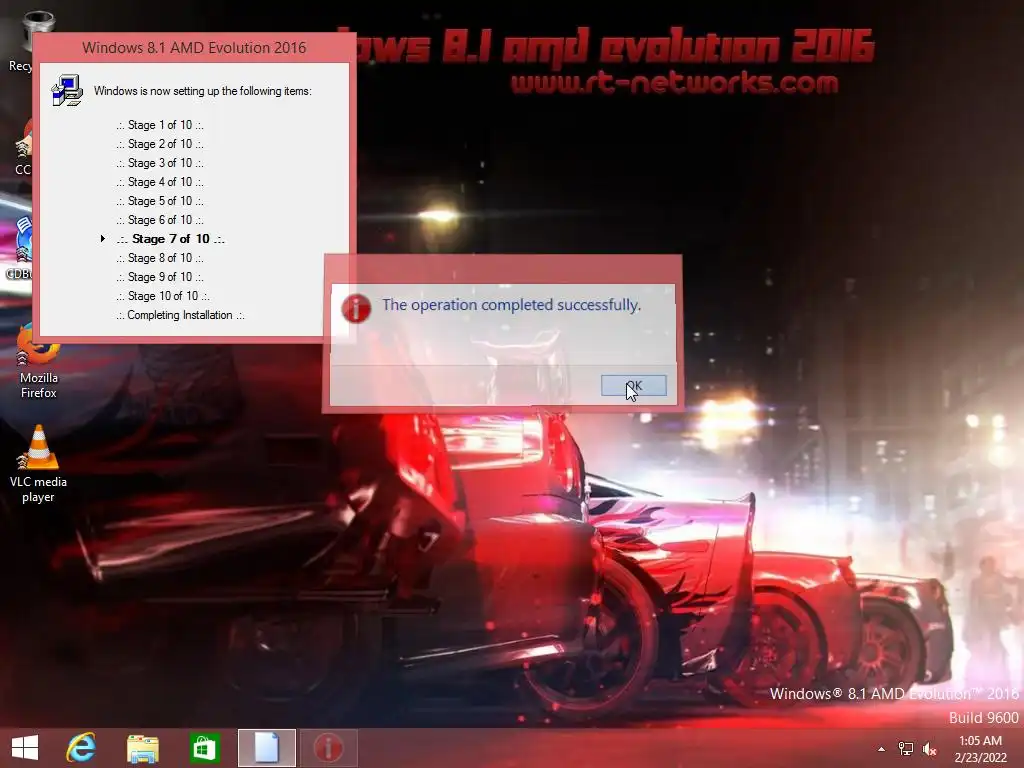This screenshot has width=1024, height=768.
Task: Click the arrow marker beside Stage 7
Action: pos(103,238)
